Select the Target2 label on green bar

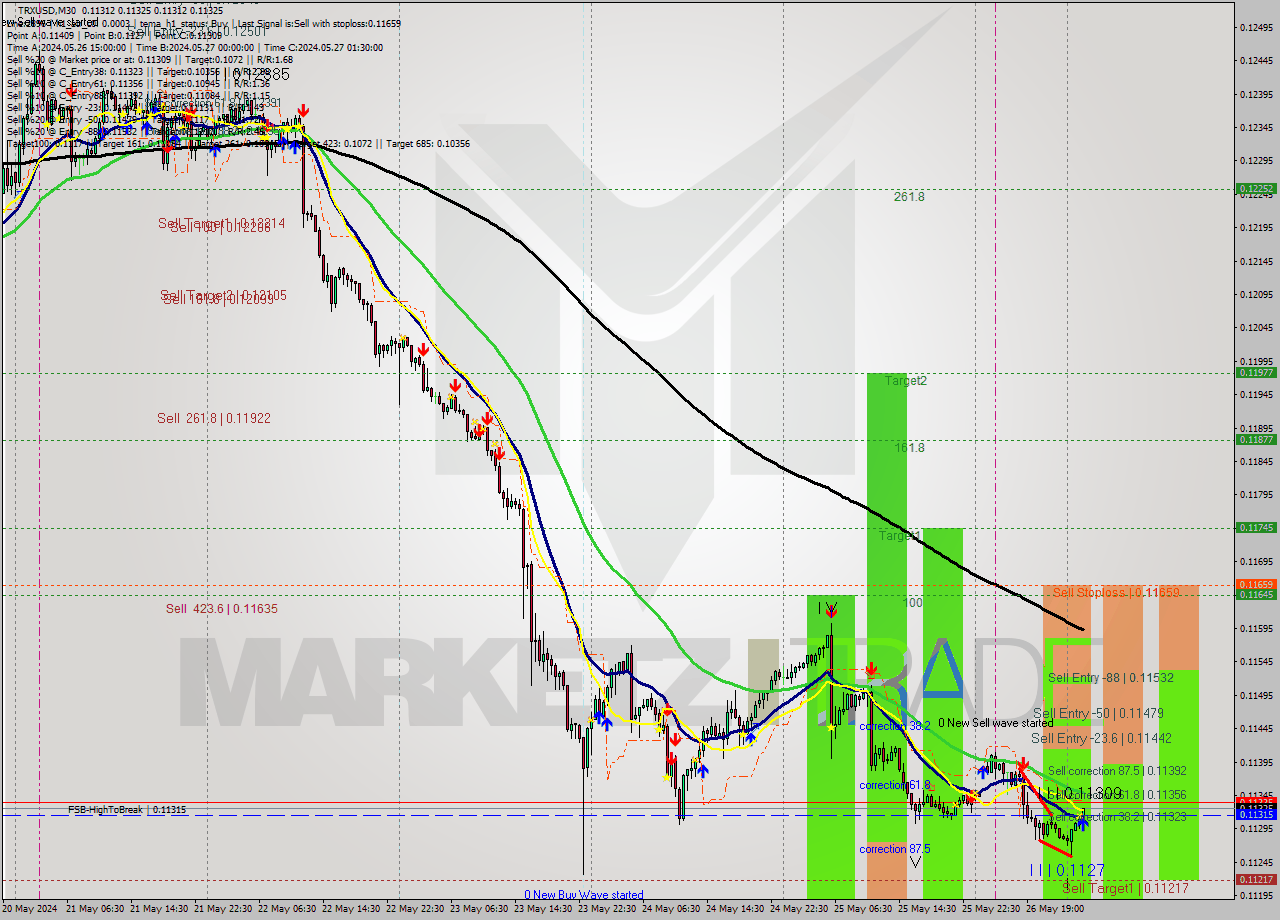point(906,381)
